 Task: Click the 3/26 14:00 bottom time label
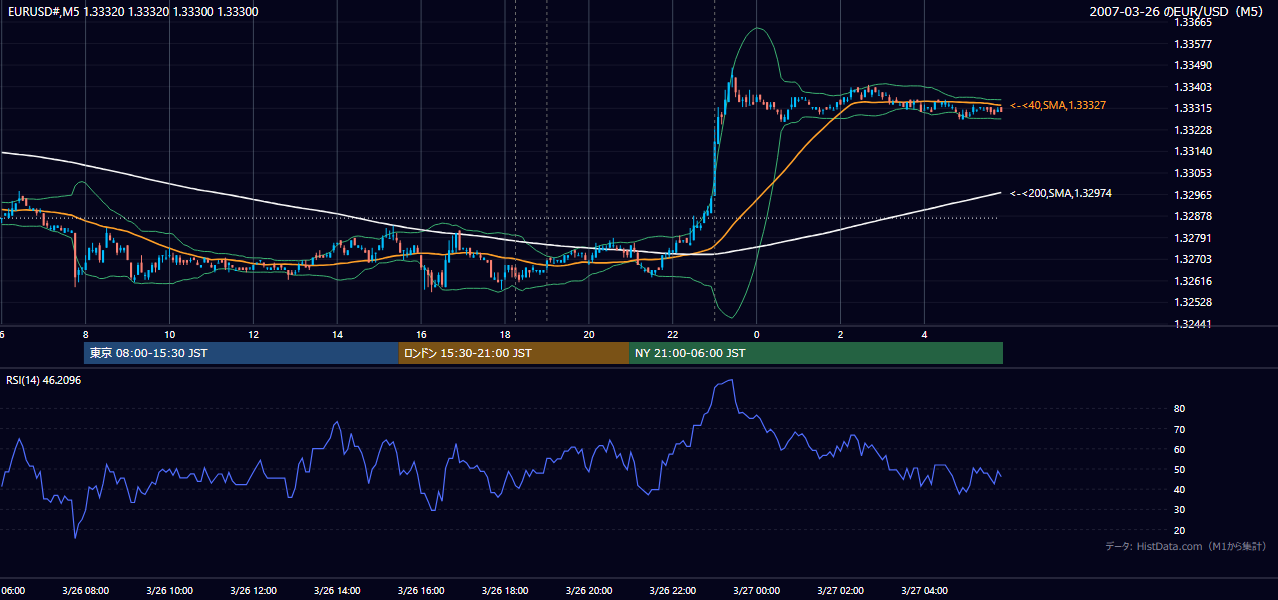337,591
